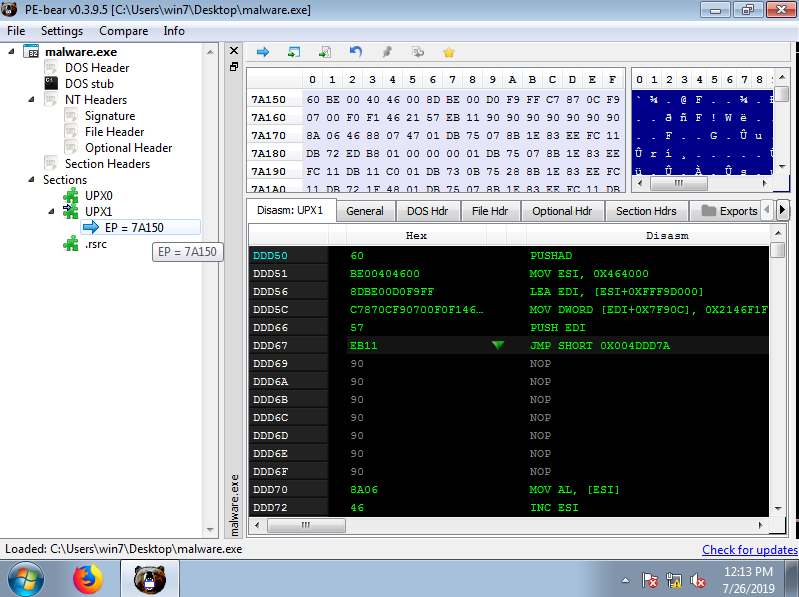799x597 pixels.
Task: Click the Hex column header
Action: coord(416,235)
